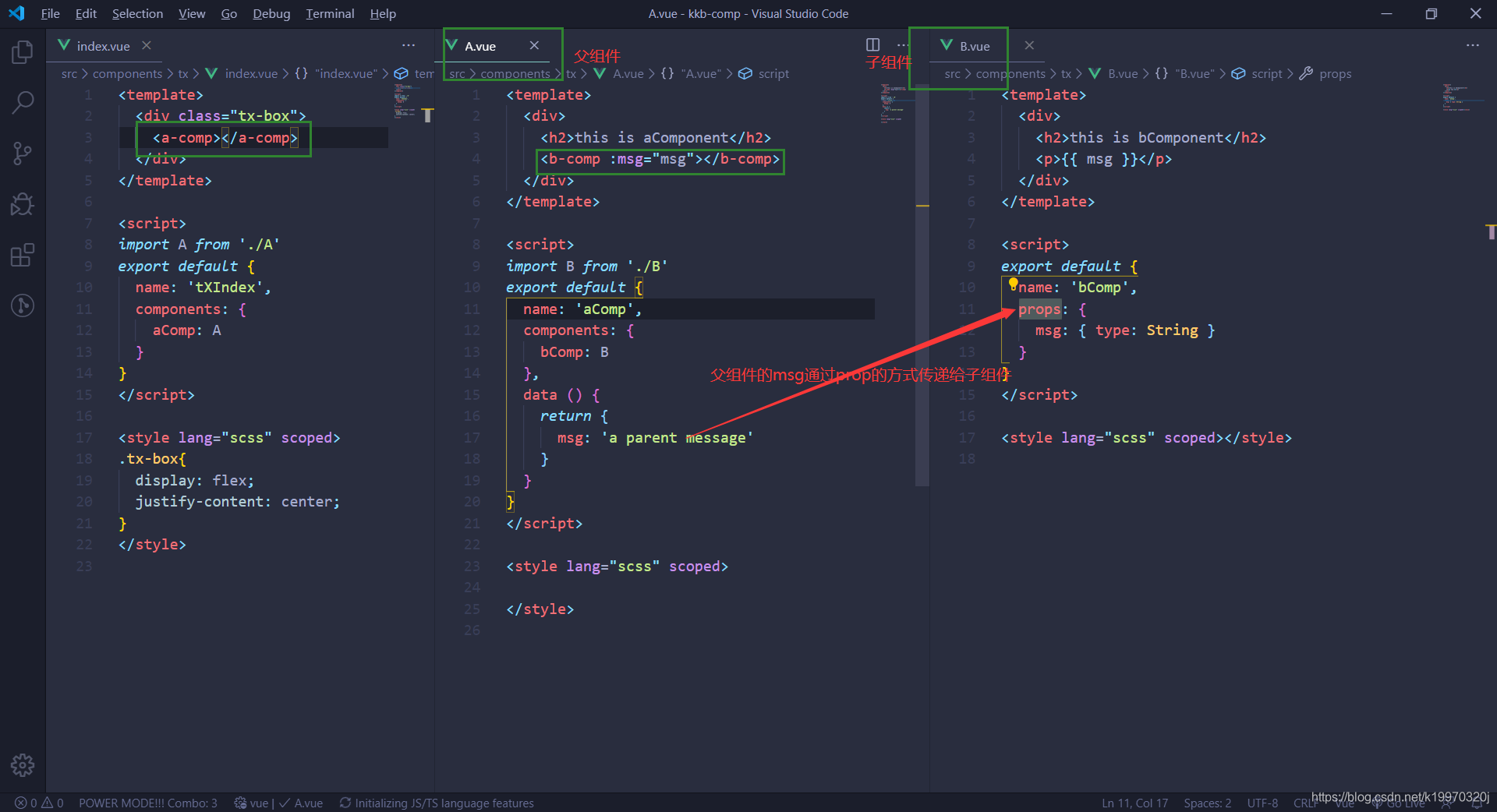
Task: Click 'B.vue' file breadcrumb in right editor
Action: [1123, 73]
